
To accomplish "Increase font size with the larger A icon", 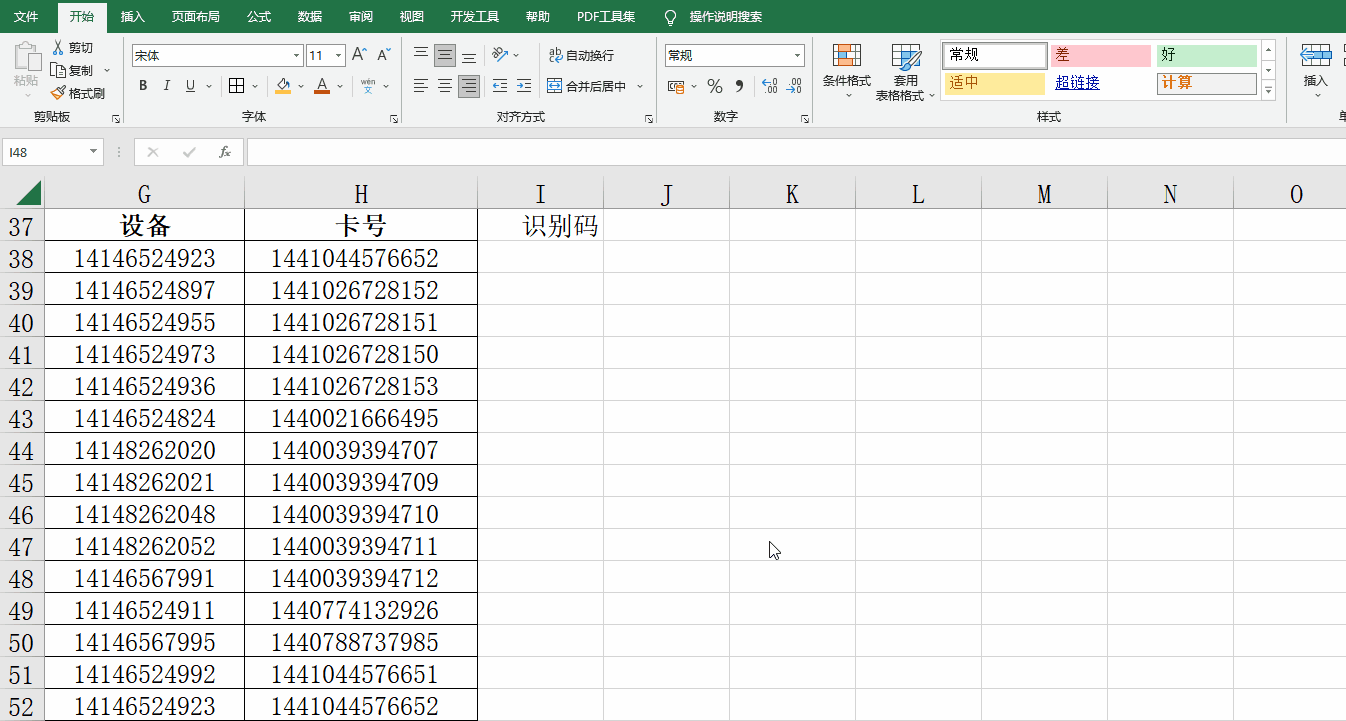I will coord(358,55).
